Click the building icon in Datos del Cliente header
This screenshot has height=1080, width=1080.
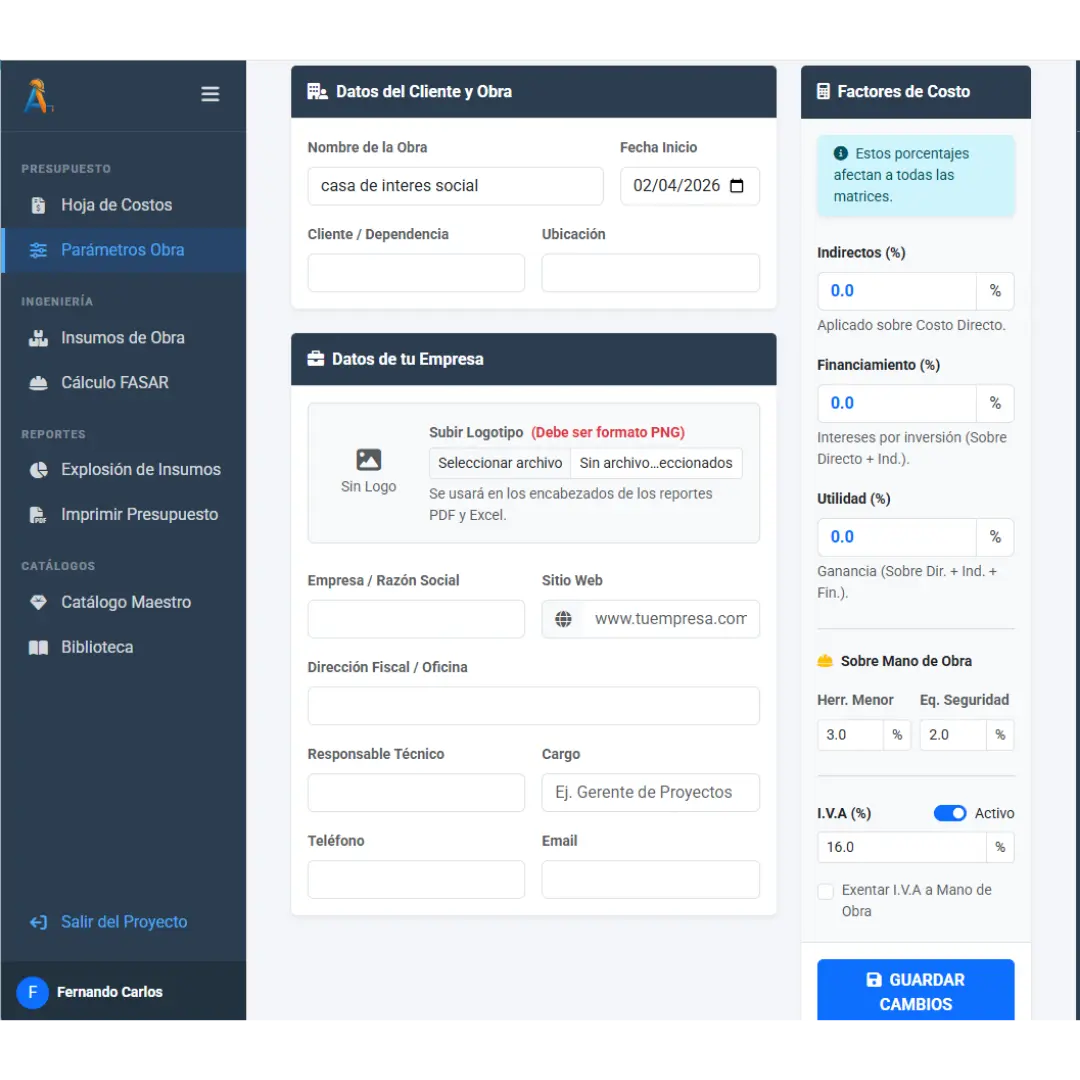[317, 92]
